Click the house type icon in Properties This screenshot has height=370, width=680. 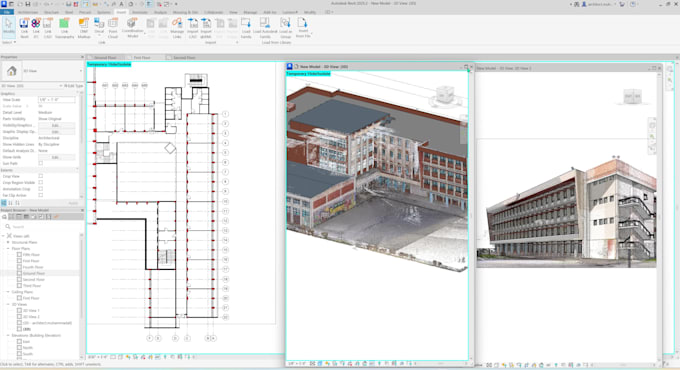pyautogui.click(x=12, y=71)
